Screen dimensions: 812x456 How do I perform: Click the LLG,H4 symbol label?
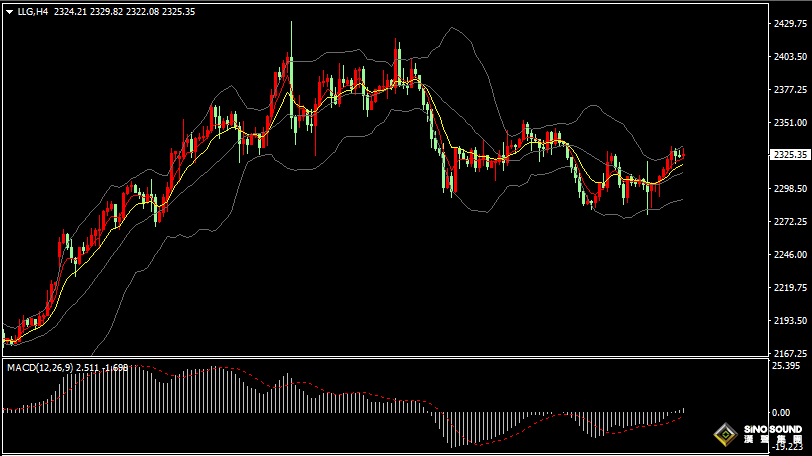[x=33, y=11]
